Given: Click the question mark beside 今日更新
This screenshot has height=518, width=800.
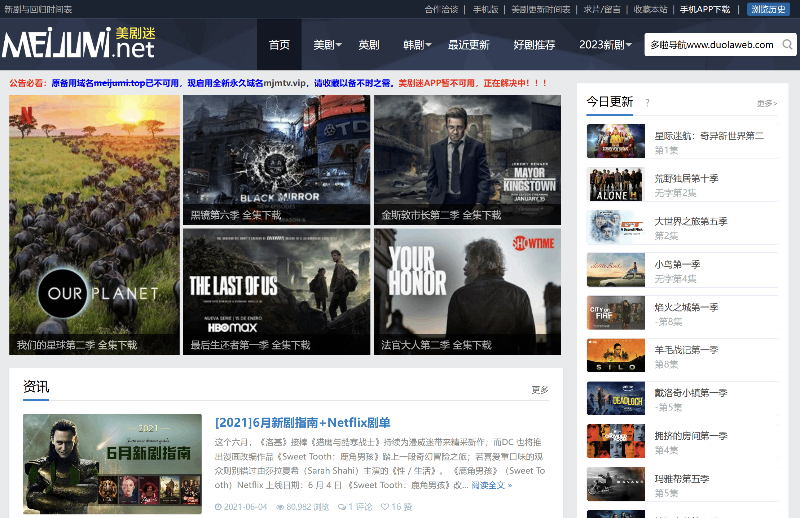Looking at the screenshot, I should click(647, 103).
